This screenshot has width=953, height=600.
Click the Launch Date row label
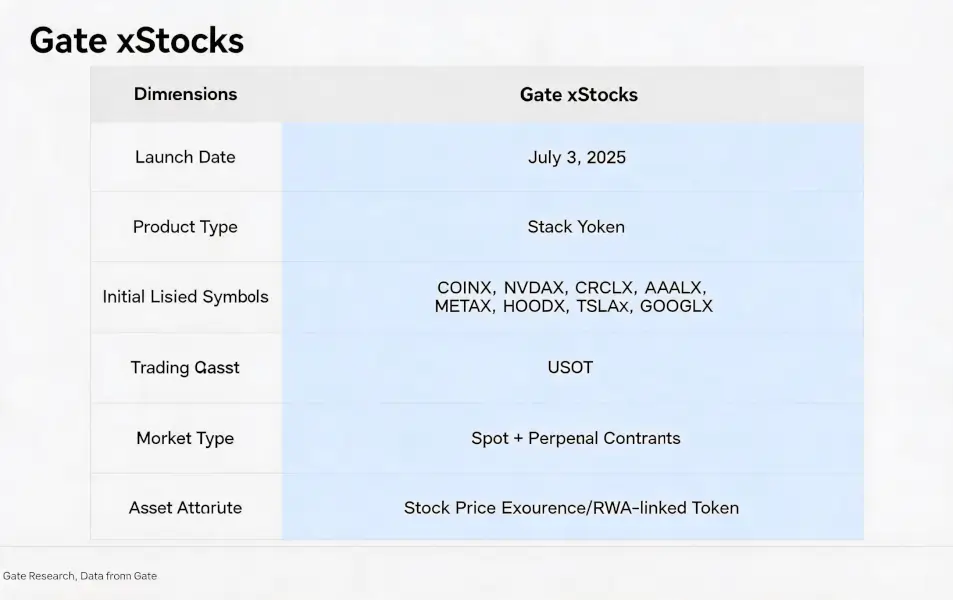(185, 157)
